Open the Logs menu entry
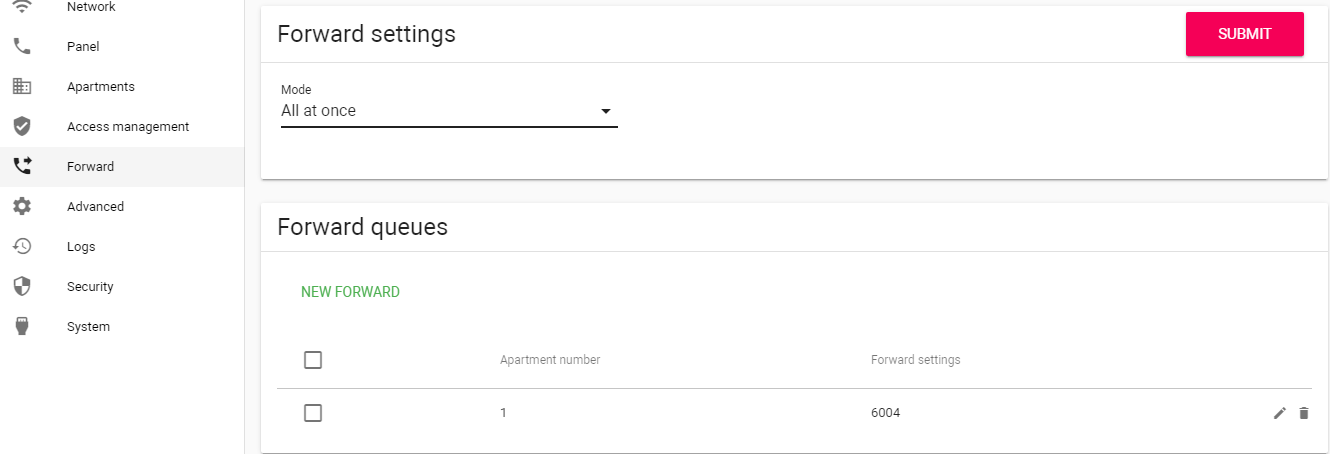 pyautogui.click(x=81, y=247)
